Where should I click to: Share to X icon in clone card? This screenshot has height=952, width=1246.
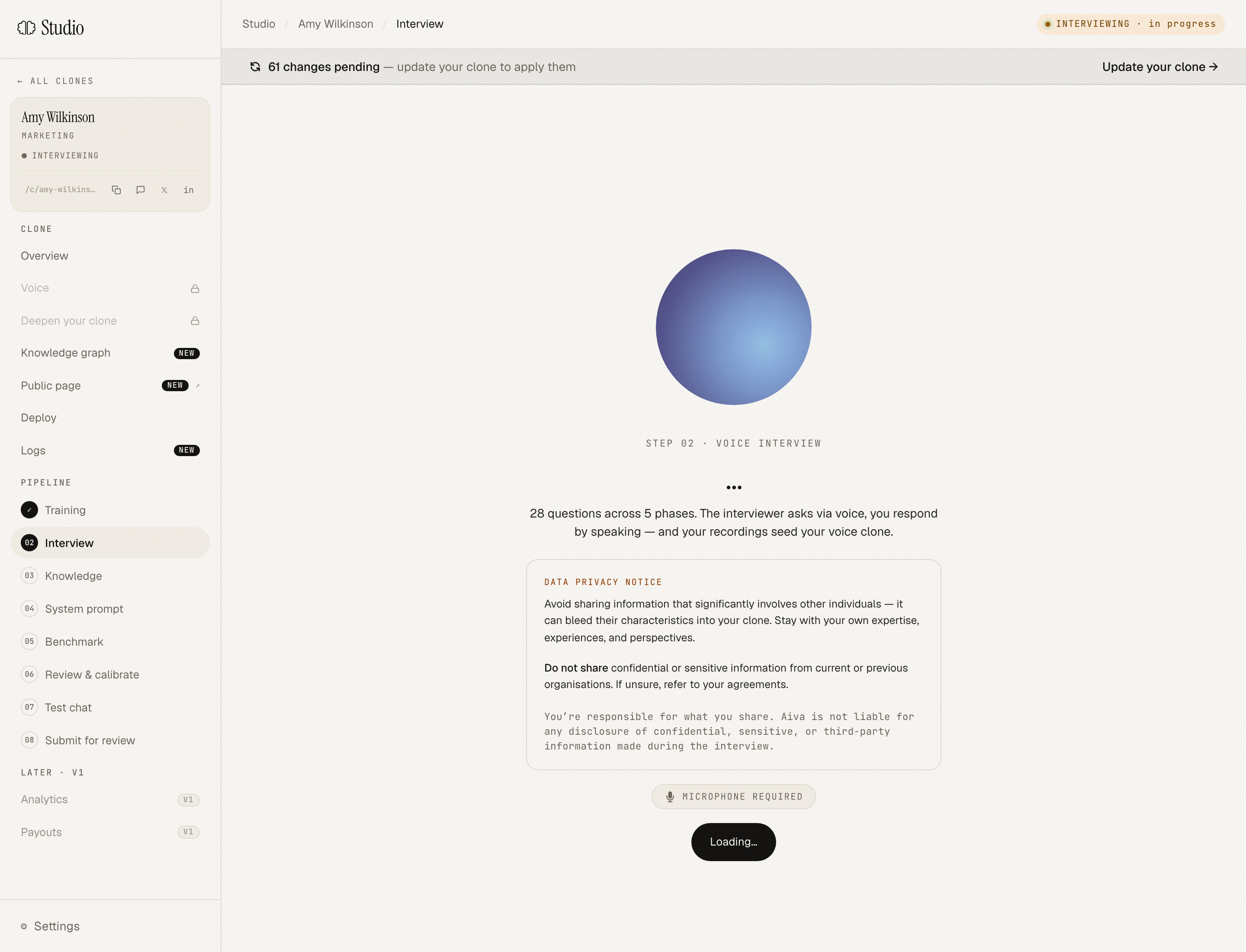164,190
